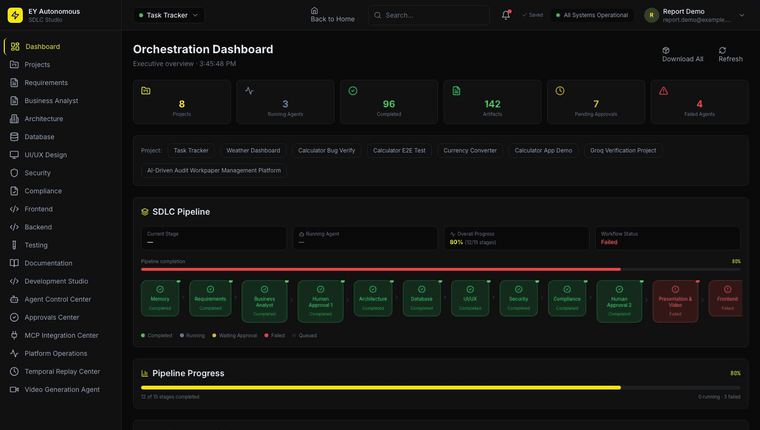Screen dimensions: 760x430
Task: Select the Calculator App Demo project chip
Action: [x=543, y=150]
